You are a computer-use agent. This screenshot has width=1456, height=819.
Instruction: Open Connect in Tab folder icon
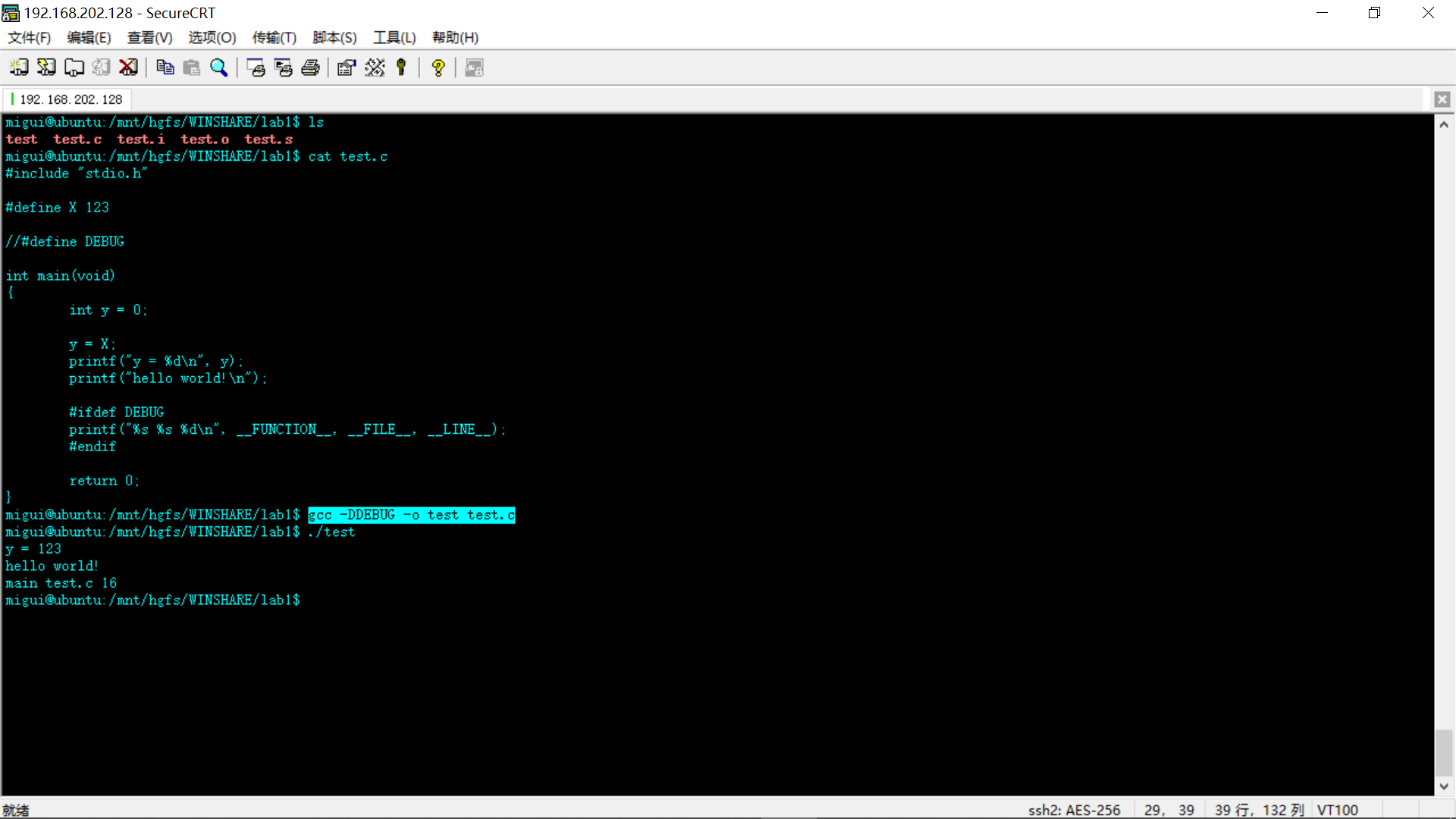[74, 67]
